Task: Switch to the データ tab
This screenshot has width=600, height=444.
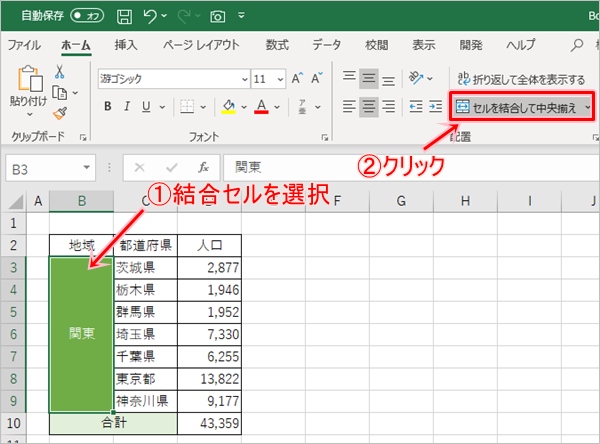Action: [x=326, y=45]
